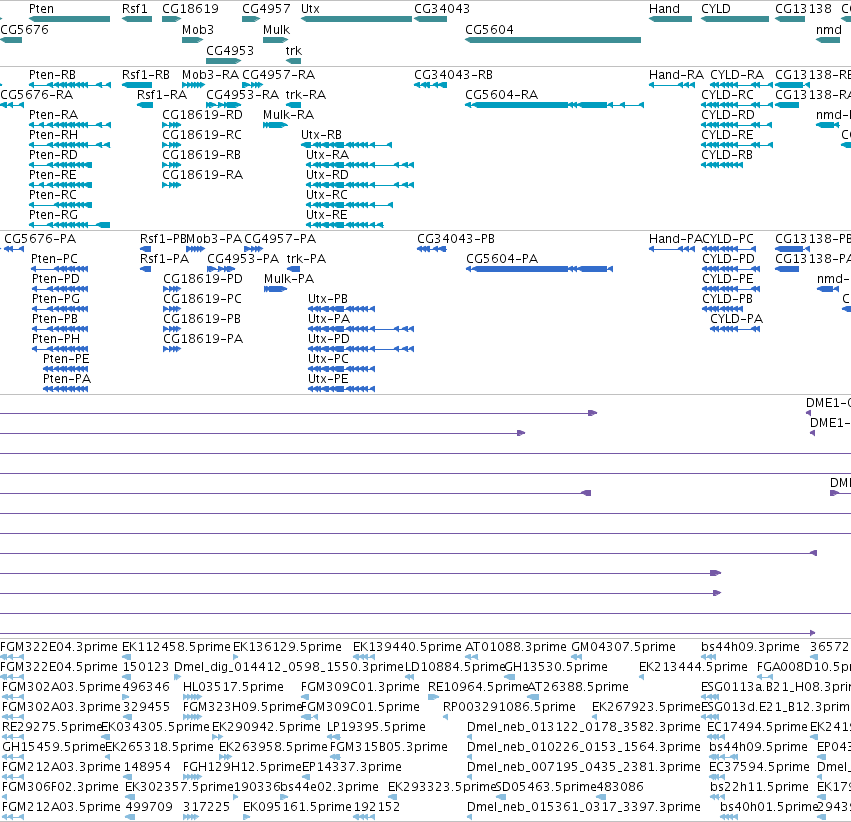851x822 pixels.
Task: Select the Pten-PC protein label
Action: click(54, 259)
